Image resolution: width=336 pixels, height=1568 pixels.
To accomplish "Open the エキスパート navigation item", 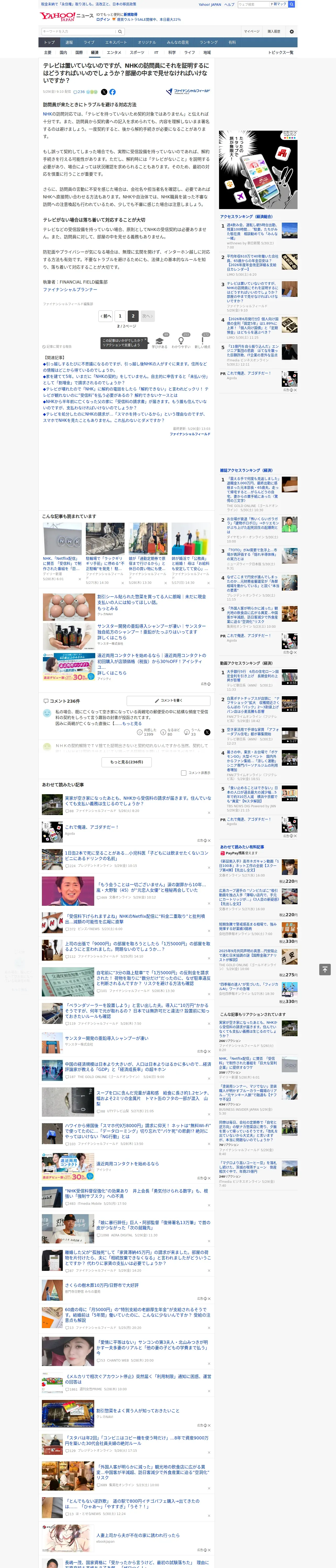I will click(x=116, y=42).
